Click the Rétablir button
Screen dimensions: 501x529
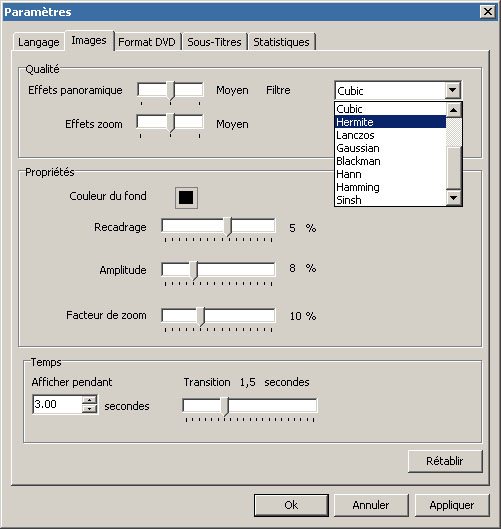pos(445,461)
